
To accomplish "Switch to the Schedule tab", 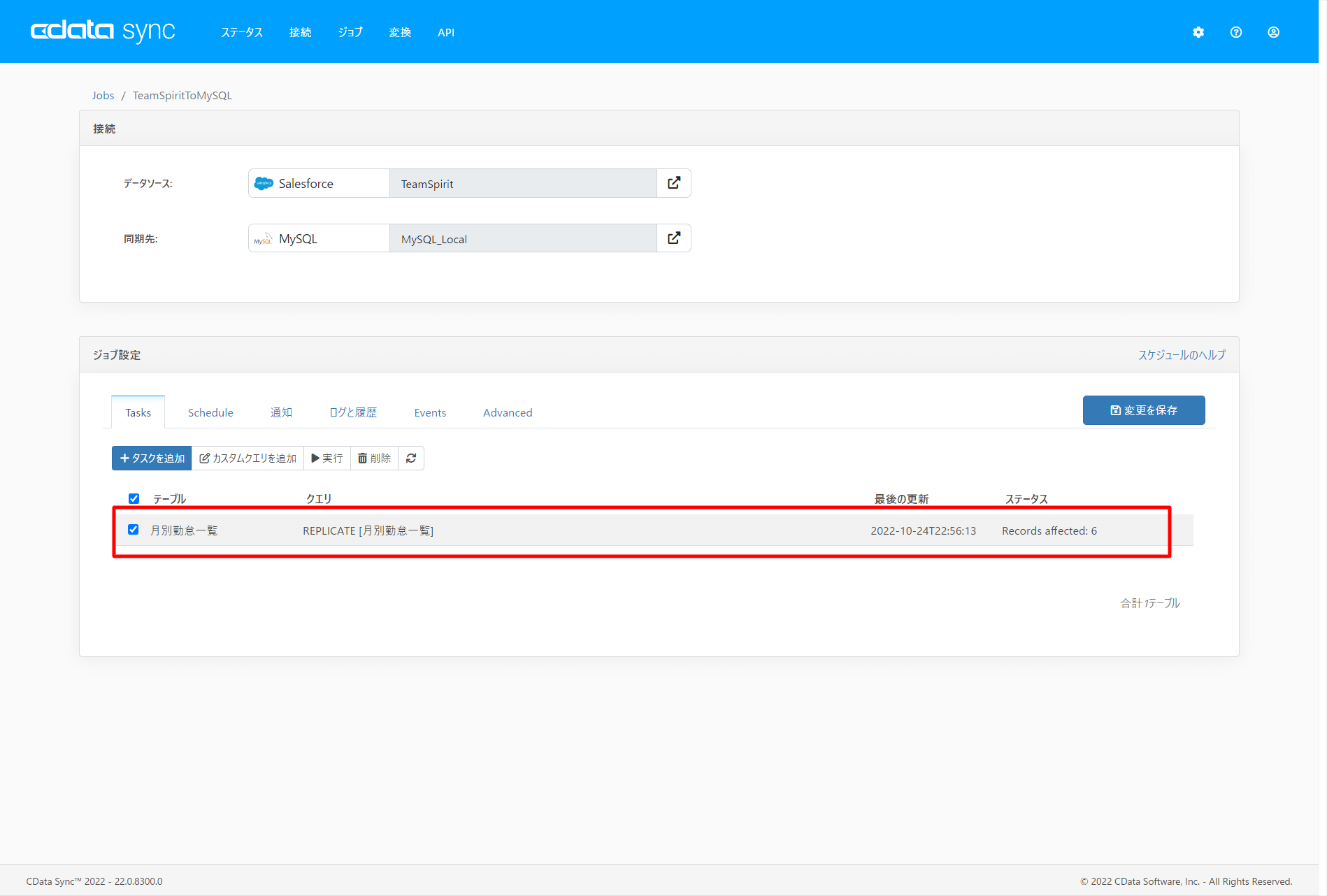I will 210,412.
